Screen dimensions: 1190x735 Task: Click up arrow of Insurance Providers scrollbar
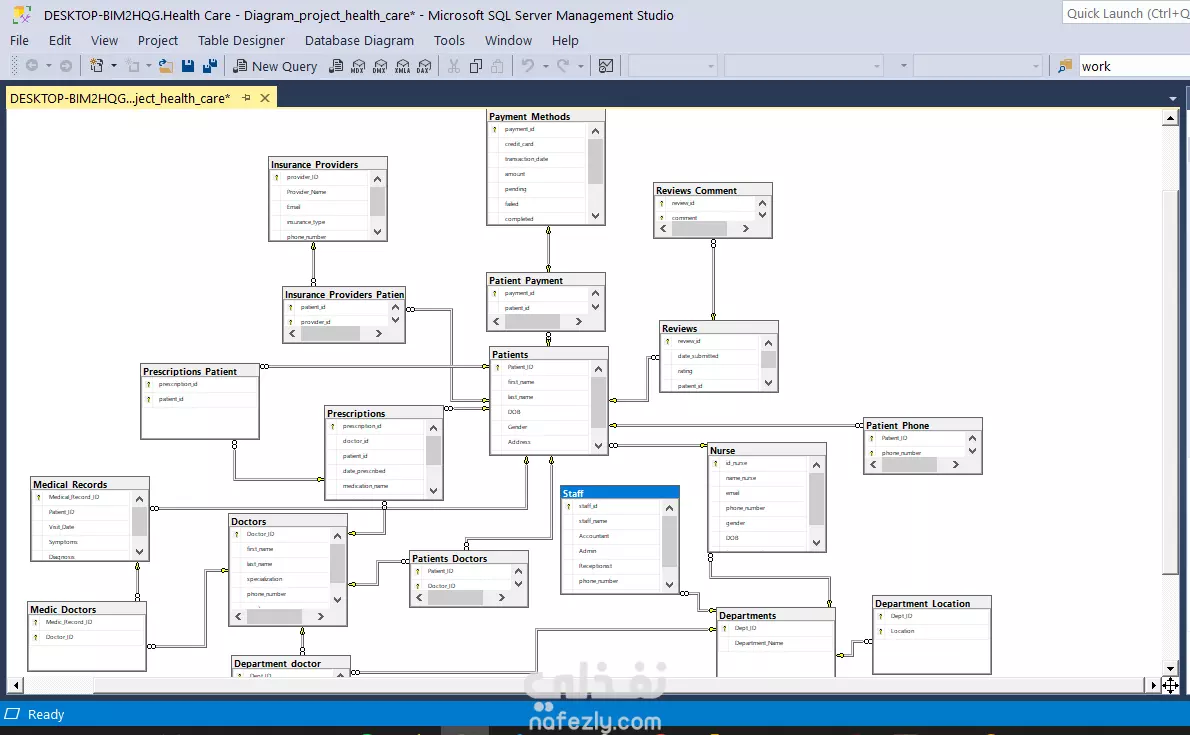pos(377,179)
